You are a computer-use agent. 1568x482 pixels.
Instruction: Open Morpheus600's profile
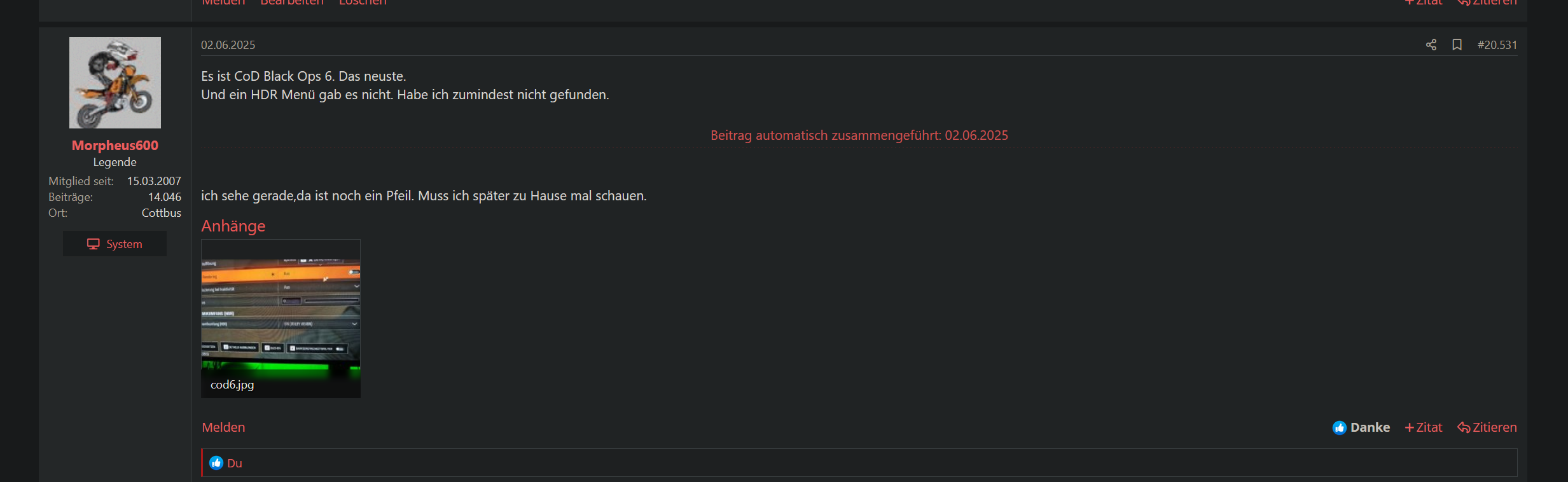click(114, 145)
